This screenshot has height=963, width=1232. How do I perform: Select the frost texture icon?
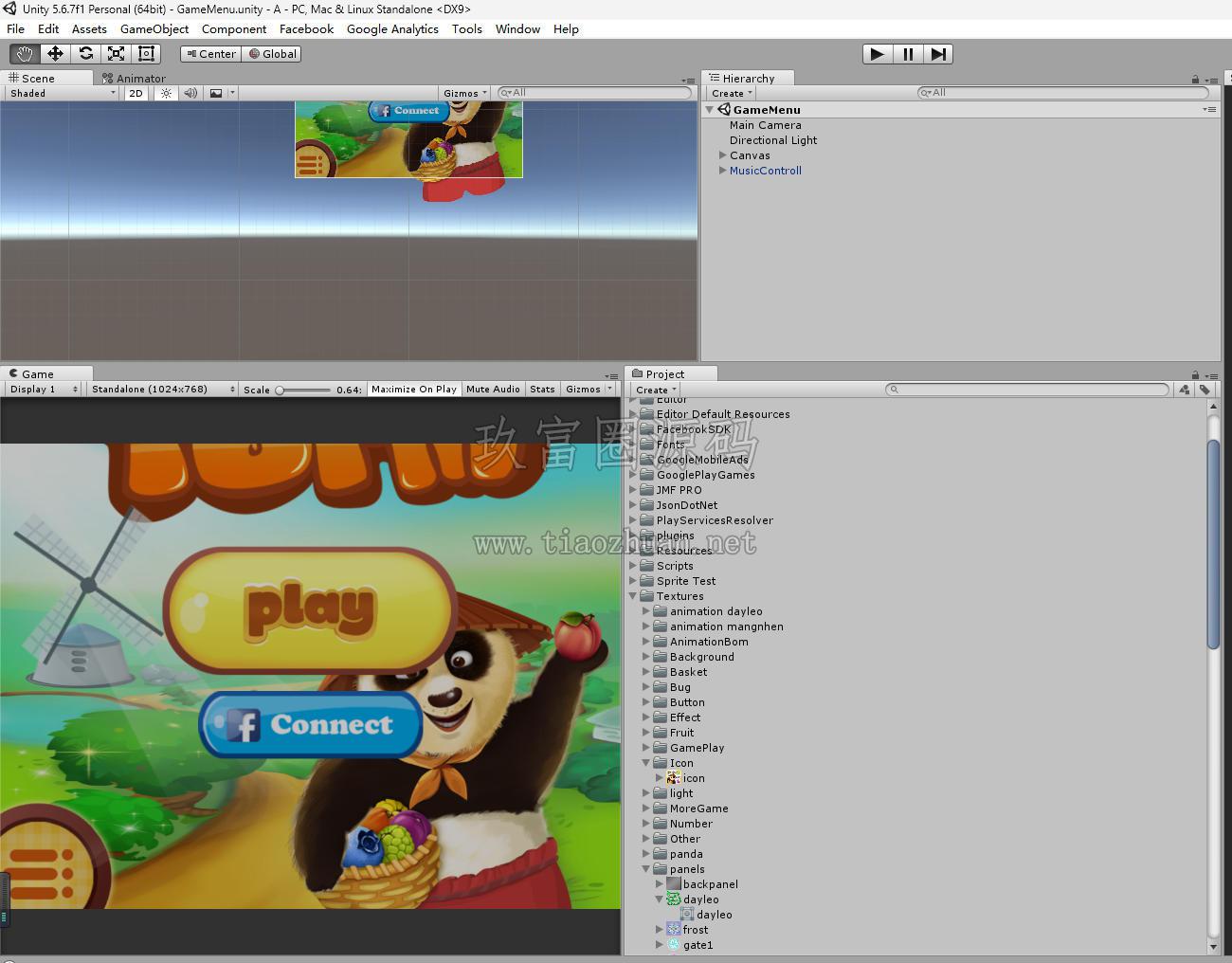pos(674,930)
